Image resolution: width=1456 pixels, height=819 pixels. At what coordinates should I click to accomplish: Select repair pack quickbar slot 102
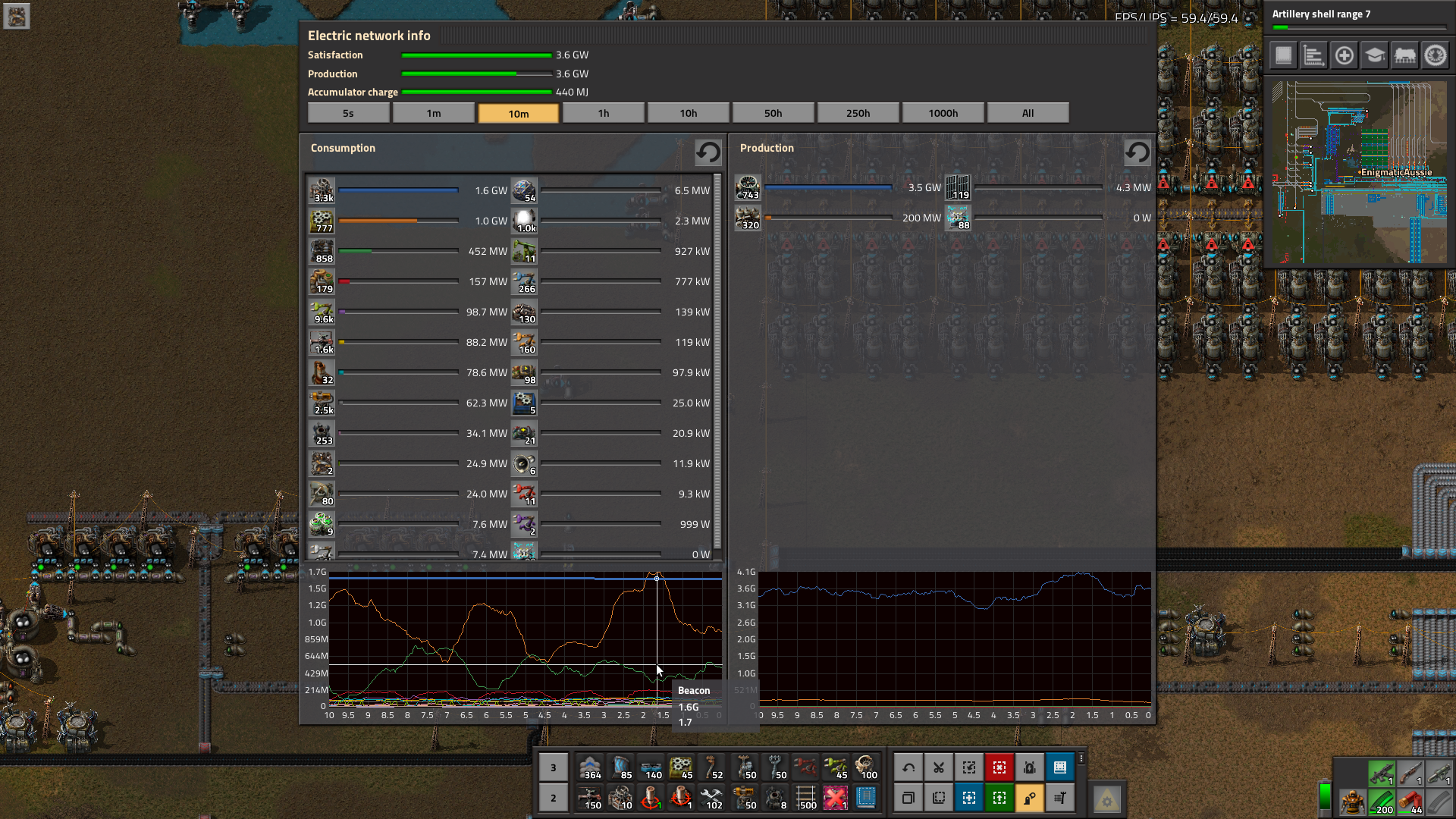click(x=711, y=798)
